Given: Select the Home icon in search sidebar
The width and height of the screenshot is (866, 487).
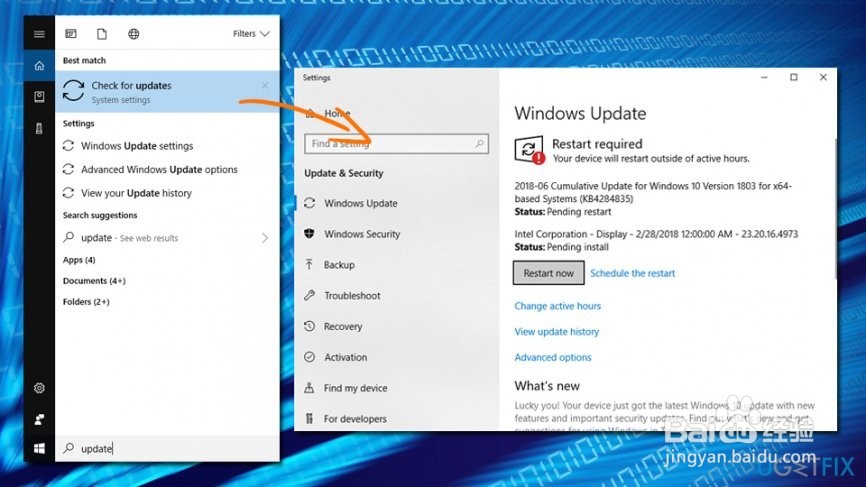Looking at the screenshot, I should (x=39, y=66).
